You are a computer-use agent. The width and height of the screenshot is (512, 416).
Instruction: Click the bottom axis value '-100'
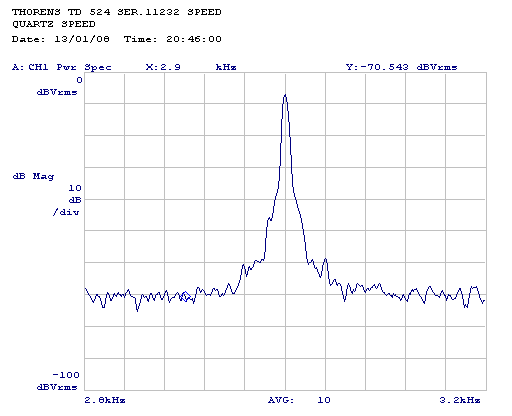(x=66, y=375)
